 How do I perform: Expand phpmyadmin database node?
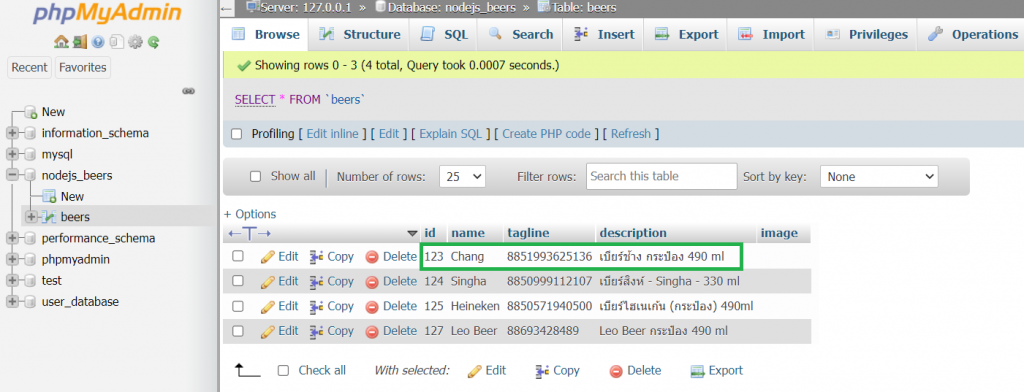(x=12, y=259)
